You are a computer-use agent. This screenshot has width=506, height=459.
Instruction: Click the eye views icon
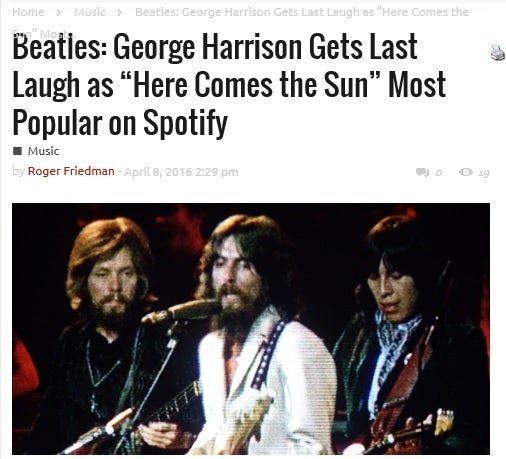coord(466,172)
